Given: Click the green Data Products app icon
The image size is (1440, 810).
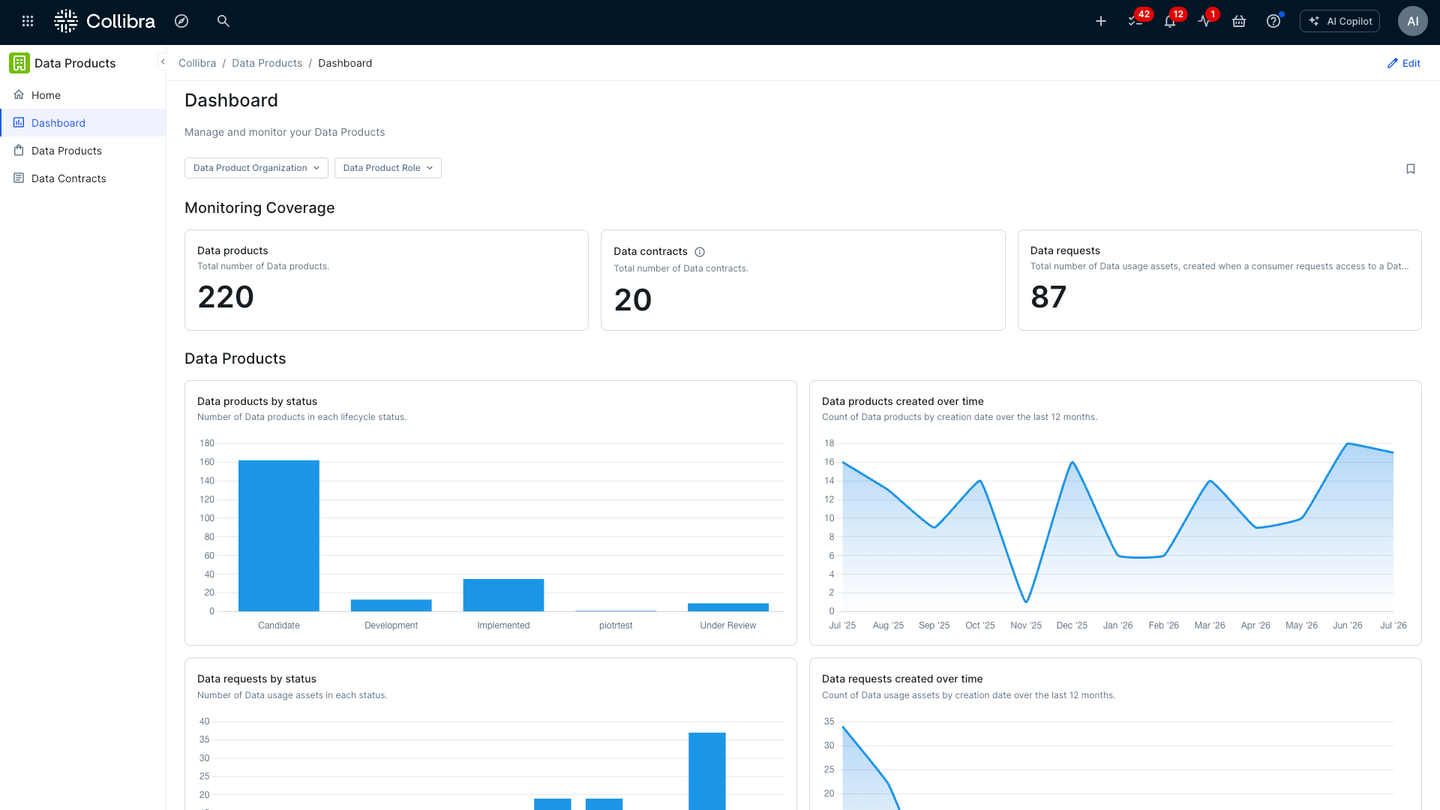Looking at the screenshot, I should click(19, 63).
